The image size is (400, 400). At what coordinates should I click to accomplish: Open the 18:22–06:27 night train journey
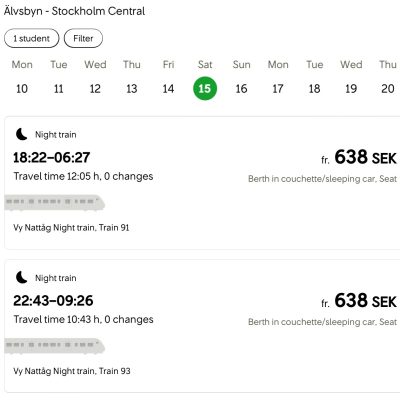pyautogui.click(x=202, y=183)
